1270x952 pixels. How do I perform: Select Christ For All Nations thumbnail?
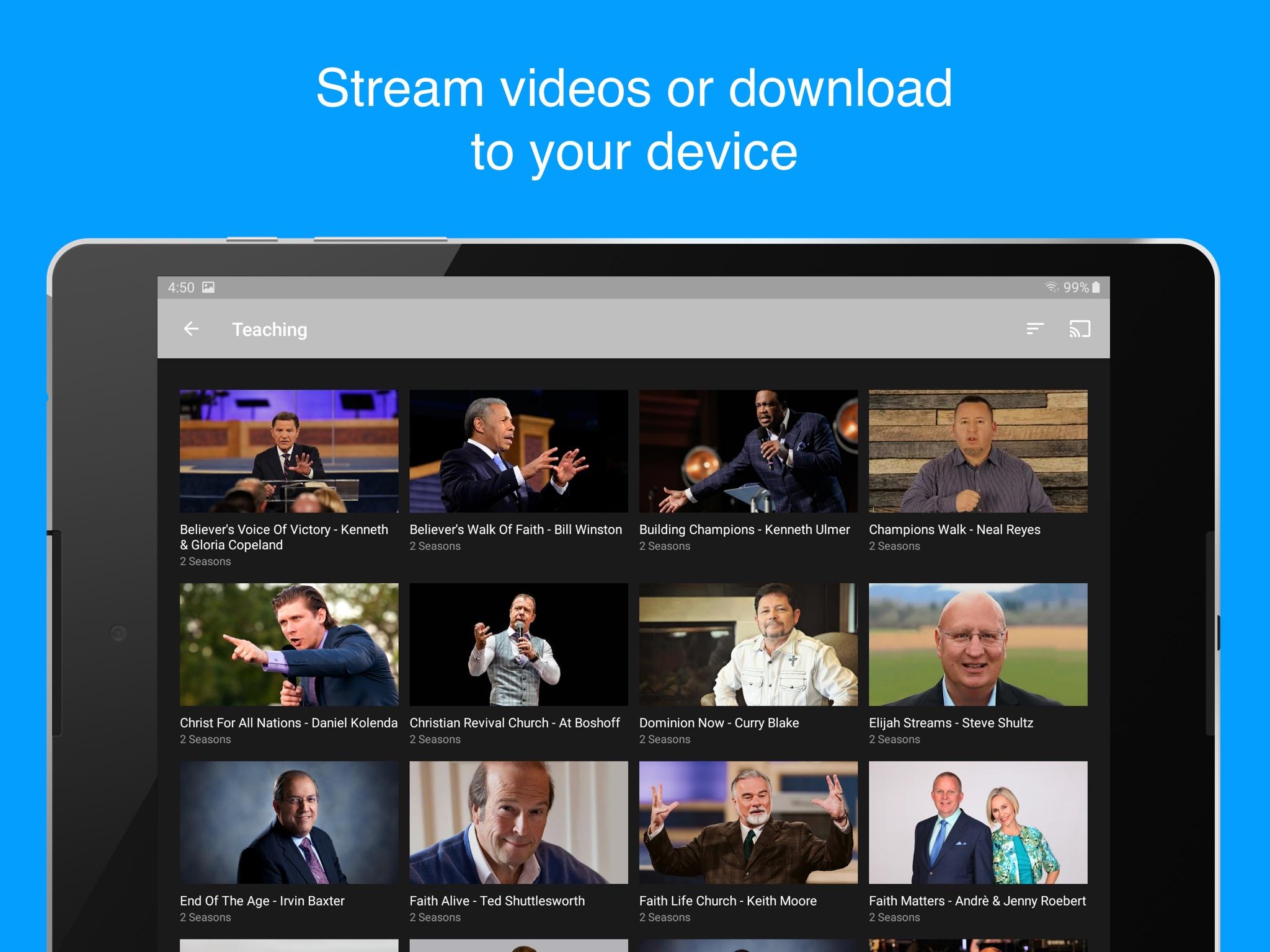pos(289,644)
